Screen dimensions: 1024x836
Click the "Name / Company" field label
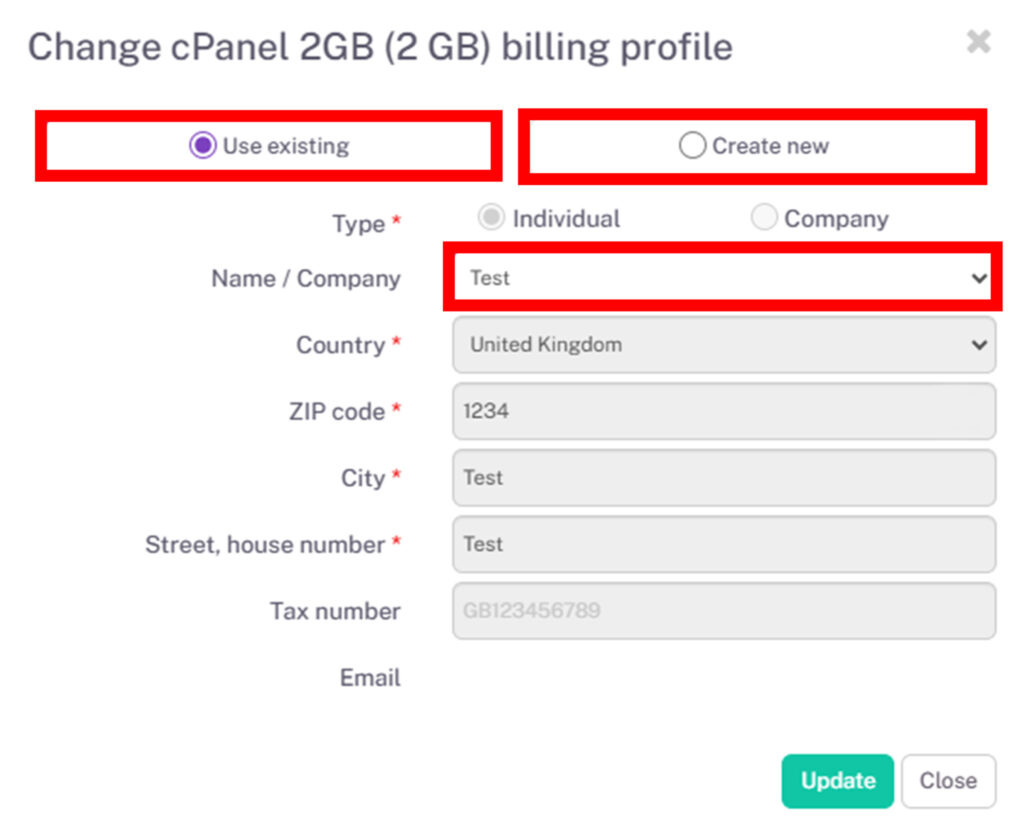point(305,279)
